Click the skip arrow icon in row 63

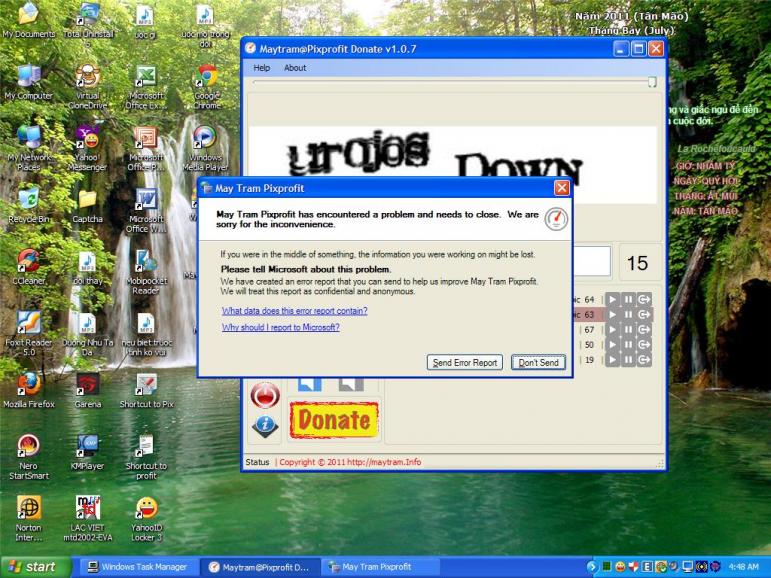coord(644,314)
